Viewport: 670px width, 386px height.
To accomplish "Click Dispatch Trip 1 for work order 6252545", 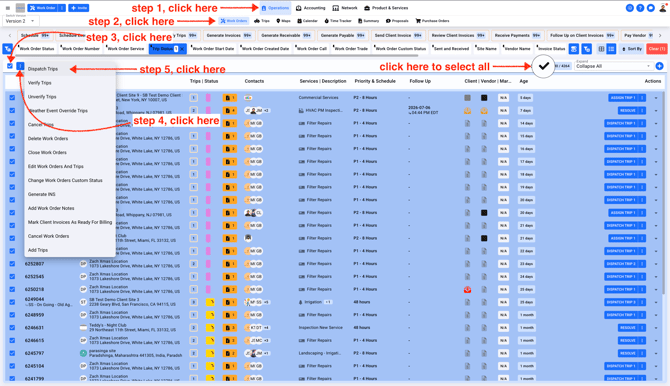I will click(x=621, y=277).
